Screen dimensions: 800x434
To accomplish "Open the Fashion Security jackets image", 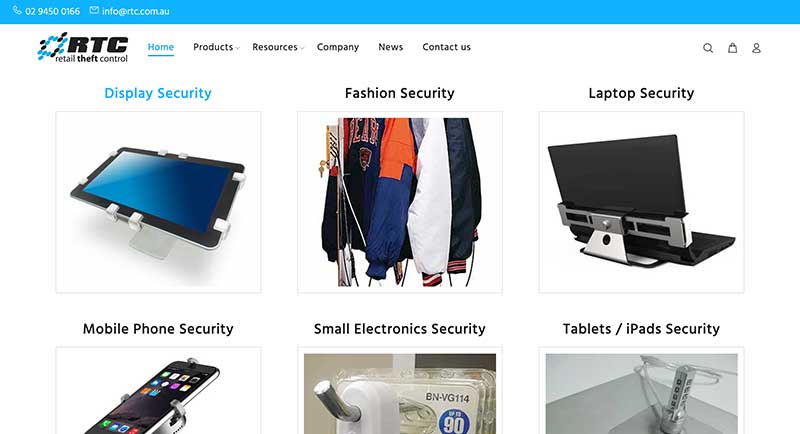I will click(x=399, y=202).
